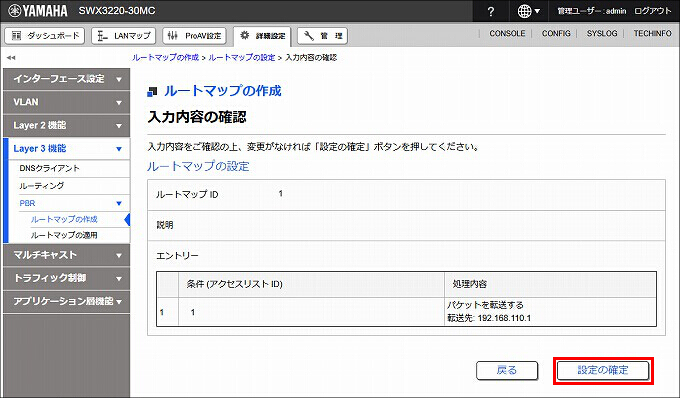Open the TECHINFO link
This screenshot has width=680, height=398.
[x=652, y=33]
